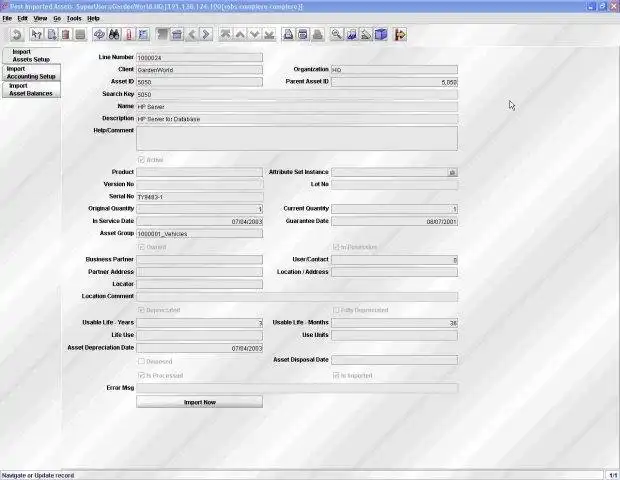
Task: Switch to Import Asset Balances tab
Action: coord(31,89)
